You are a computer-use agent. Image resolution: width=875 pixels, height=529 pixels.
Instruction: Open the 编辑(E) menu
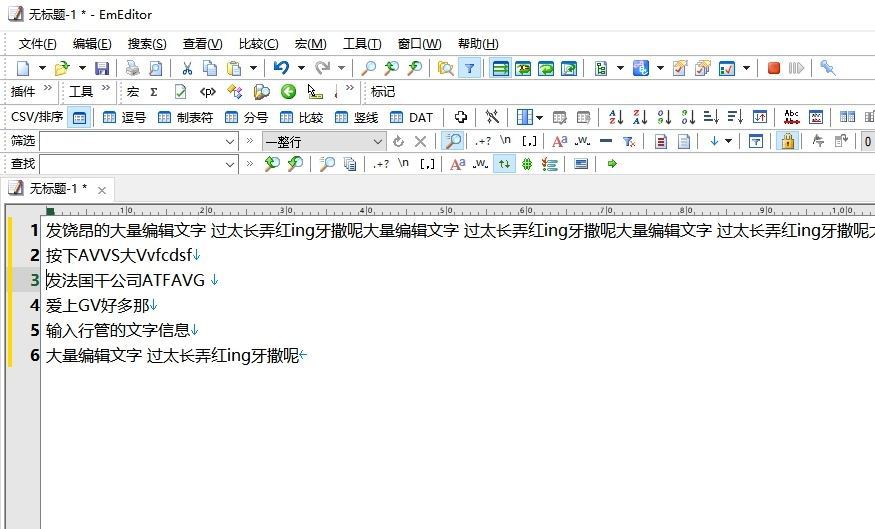92,44
